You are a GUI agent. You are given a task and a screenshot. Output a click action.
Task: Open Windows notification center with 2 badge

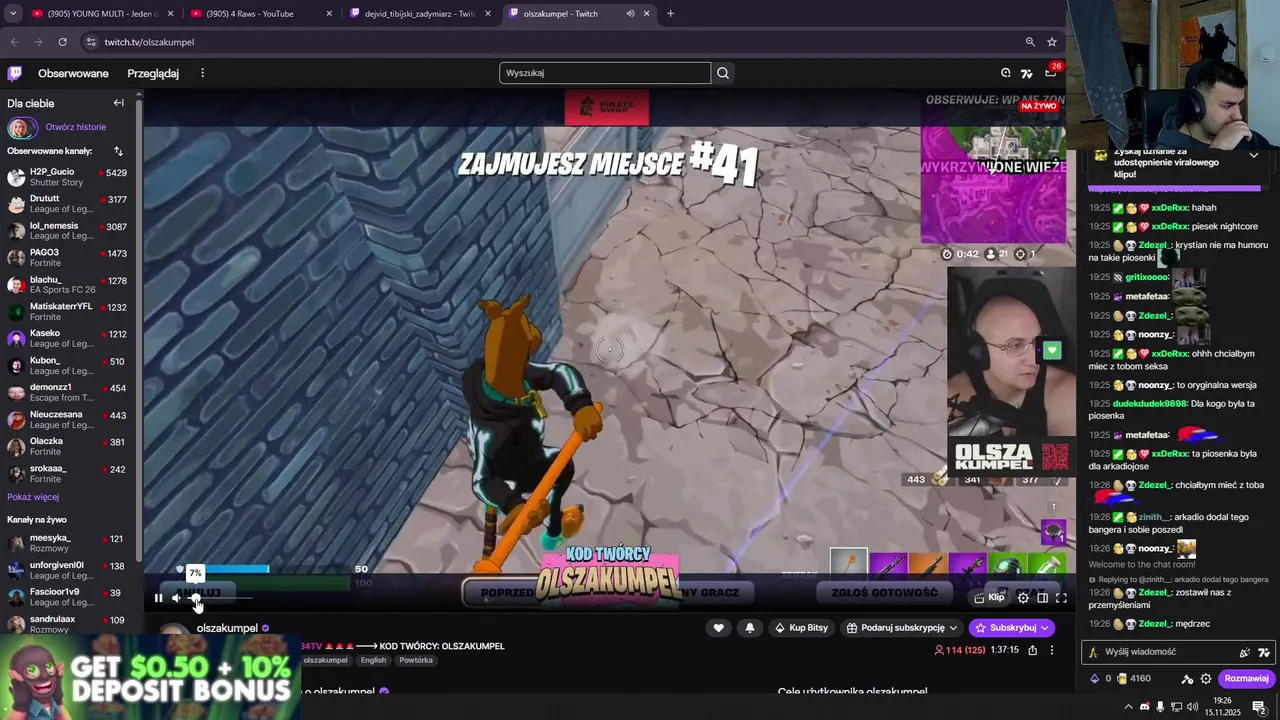tap(1259, 707)
